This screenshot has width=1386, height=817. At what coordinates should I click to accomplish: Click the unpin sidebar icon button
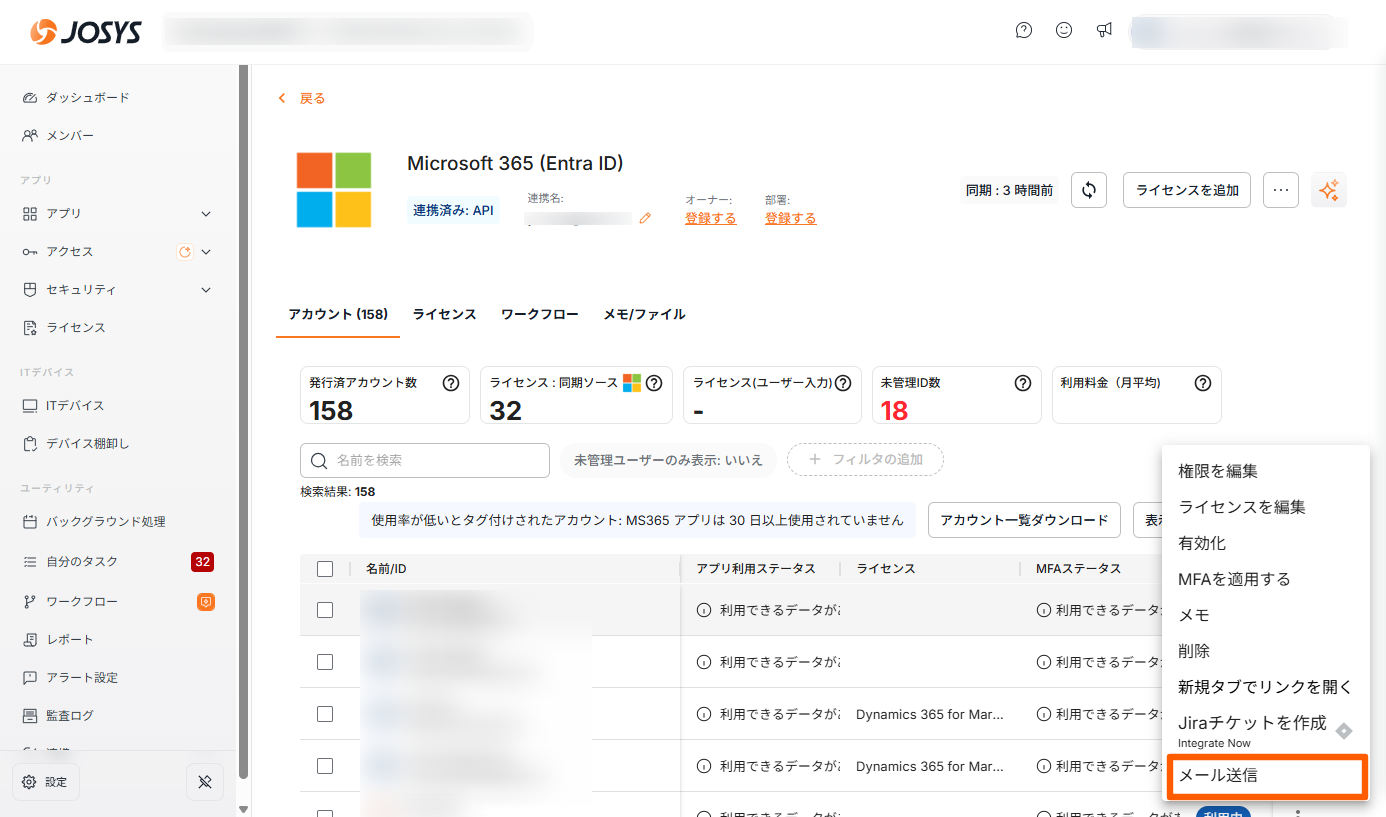pos(205,782)
